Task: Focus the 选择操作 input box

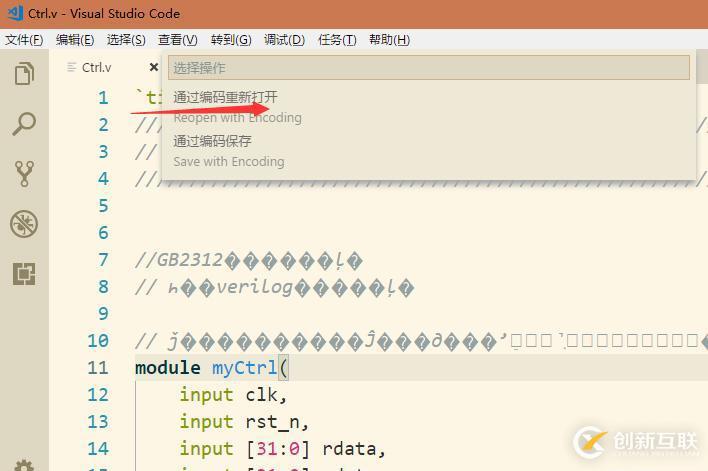Action: point(429,68)
